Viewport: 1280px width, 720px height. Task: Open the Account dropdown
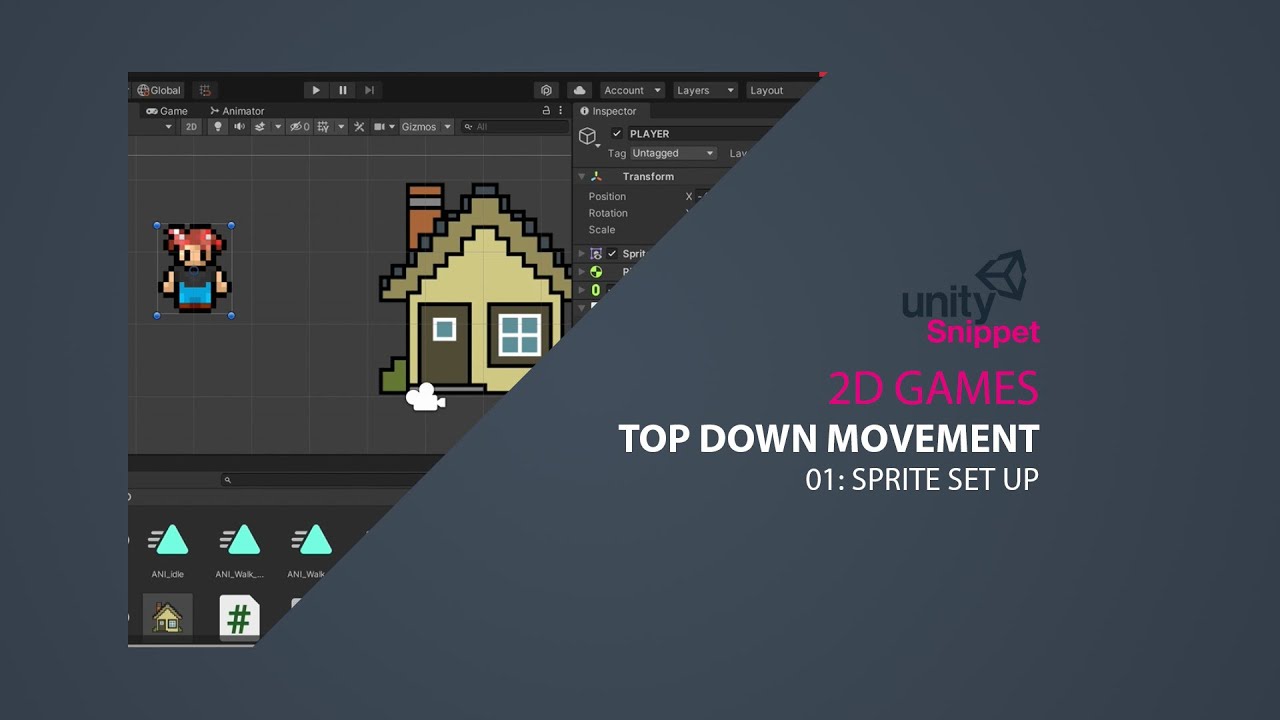tap(631, 90)
